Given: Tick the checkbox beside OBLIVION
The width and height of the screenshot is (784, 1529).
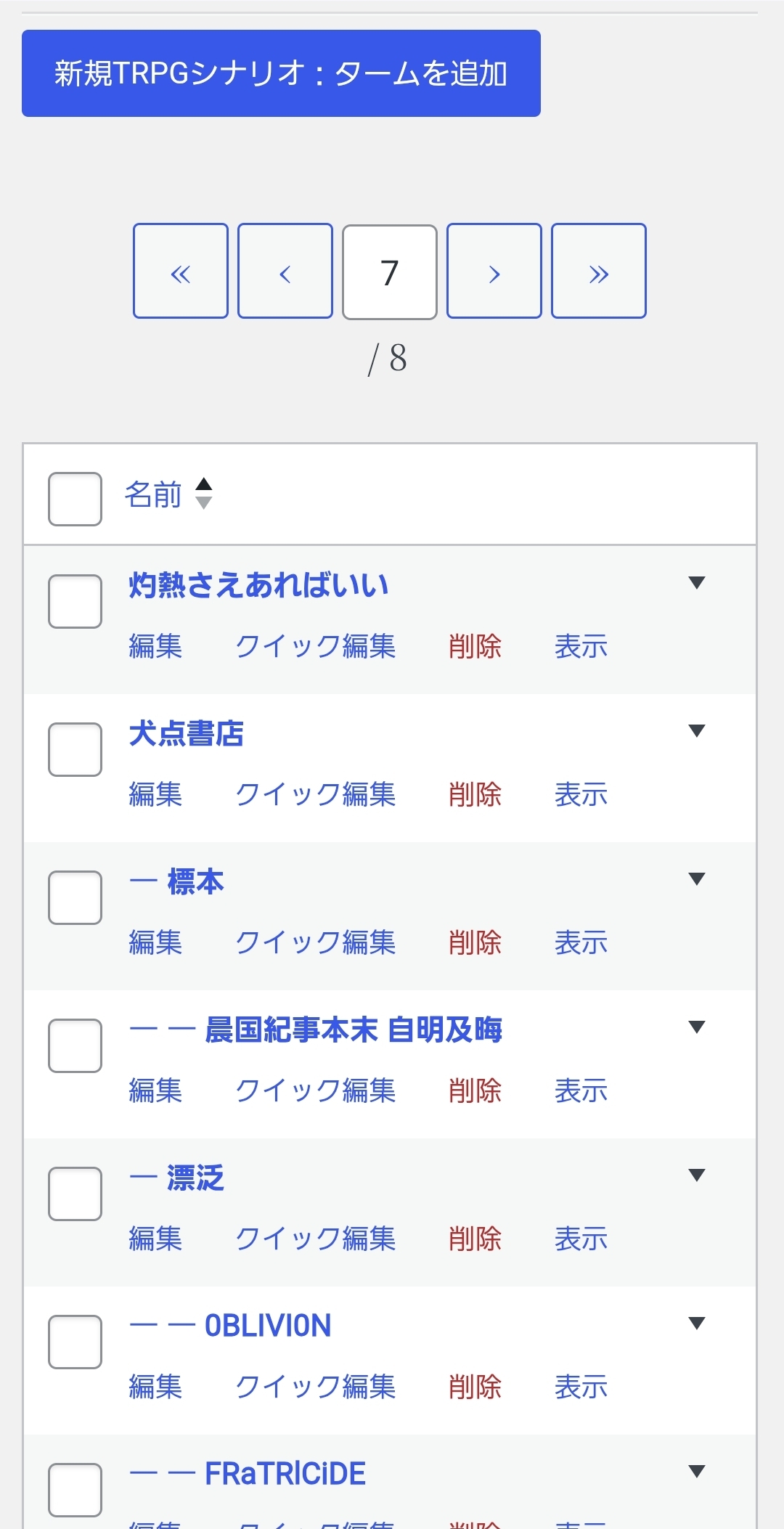Looking at the screenshot, I should point(75,1342).
